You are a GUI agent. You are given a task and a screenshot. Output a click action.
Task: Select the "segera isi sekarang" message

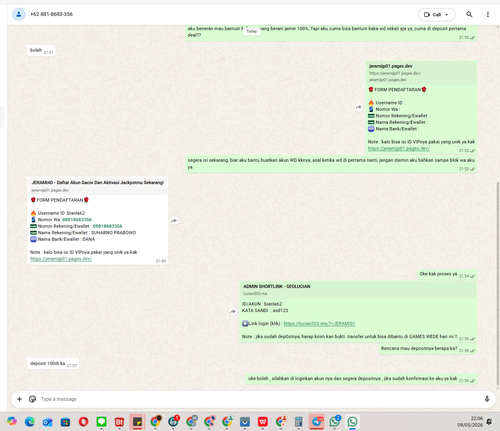331,163
